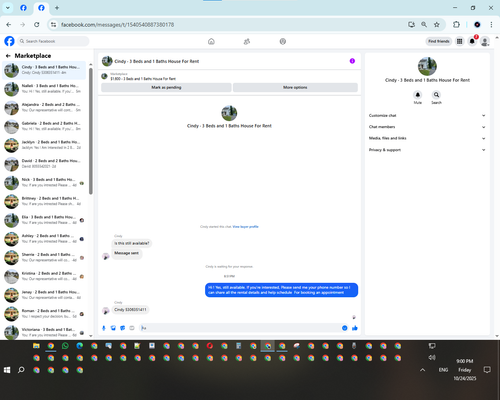The width and height of the screenshot is (500, 400).
Task: Open the tab search dropdown arrow
Action: [x=8, y=8]
